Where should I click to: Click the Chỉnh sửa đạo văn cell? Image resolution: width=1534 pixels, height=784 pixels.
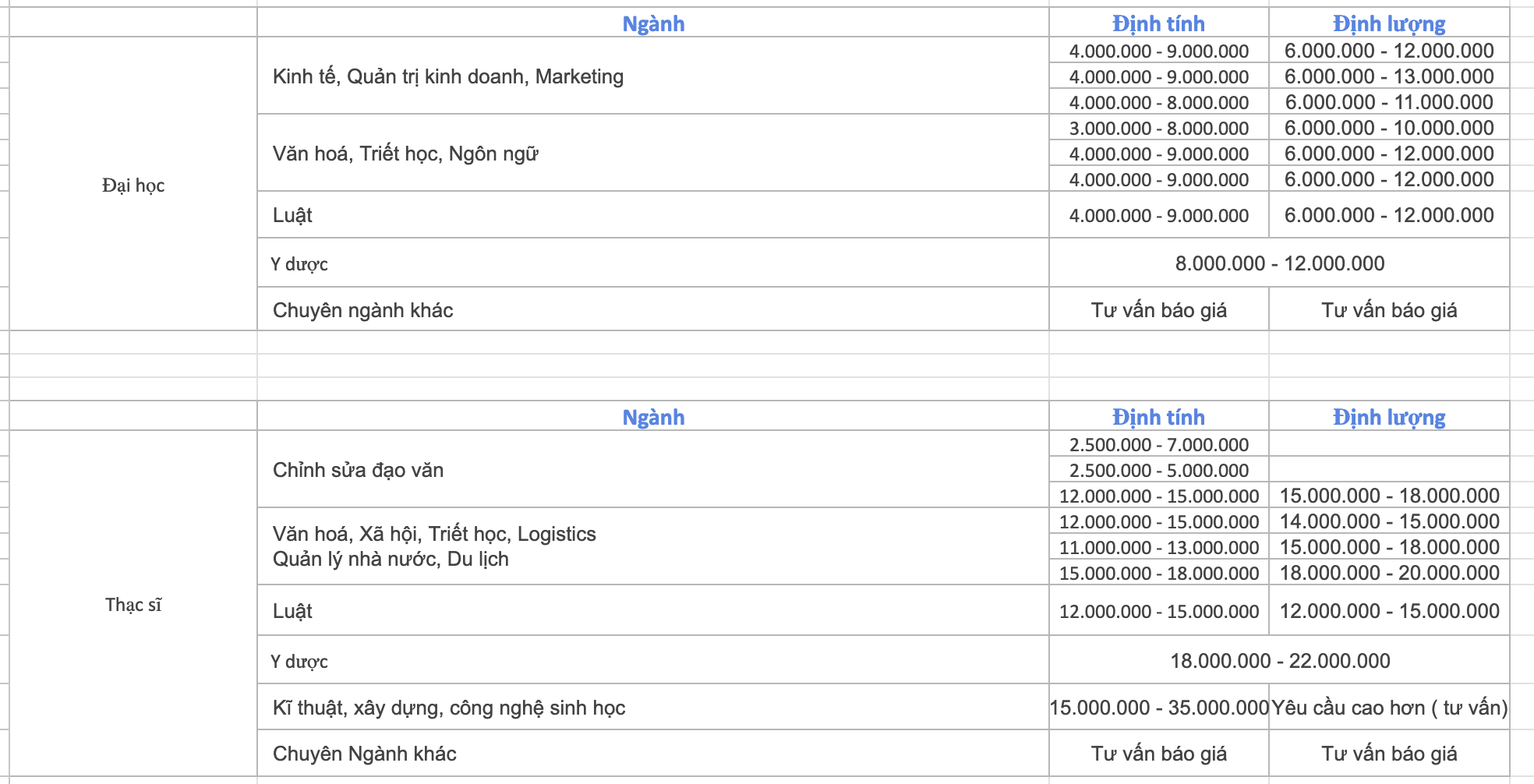pos(359,470)
